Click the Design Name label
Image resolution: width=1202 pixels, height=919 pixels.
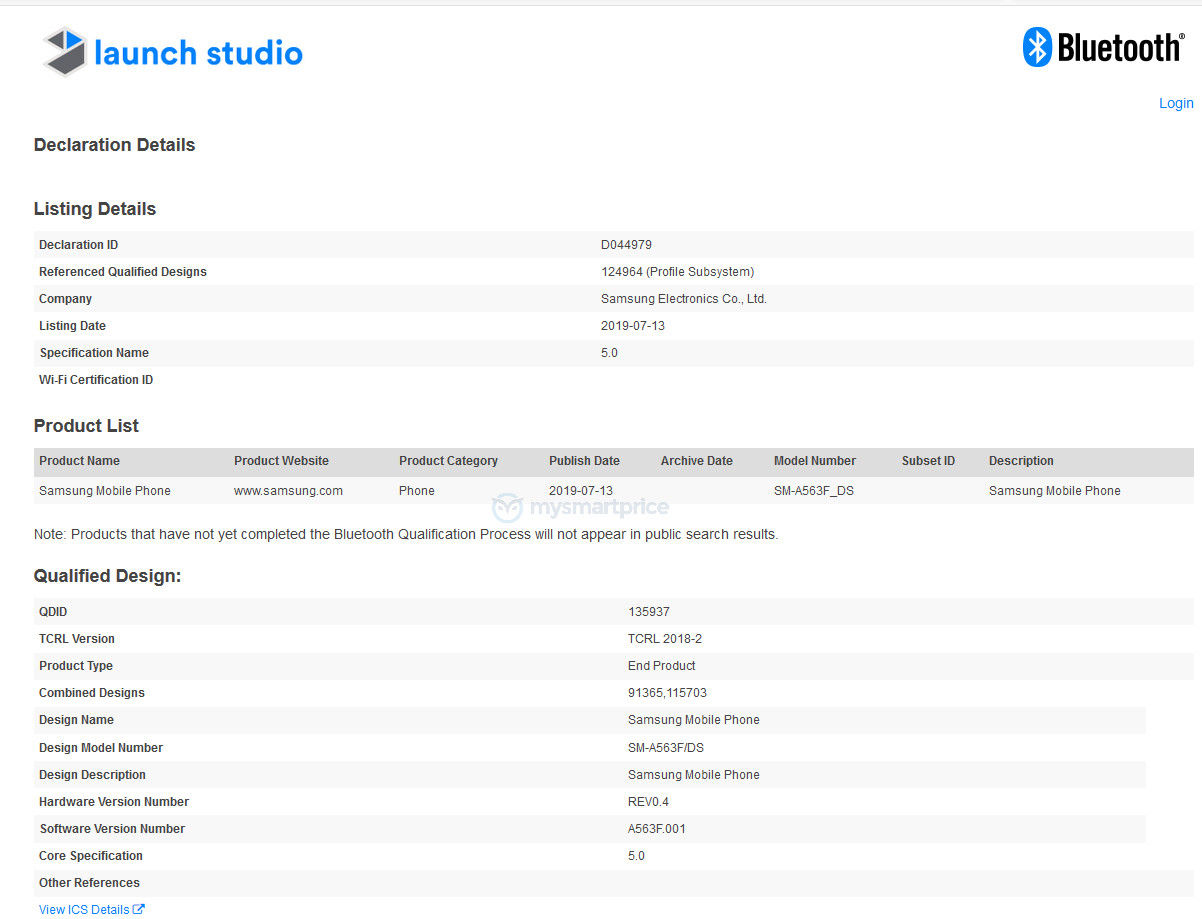tap(76, 719)
